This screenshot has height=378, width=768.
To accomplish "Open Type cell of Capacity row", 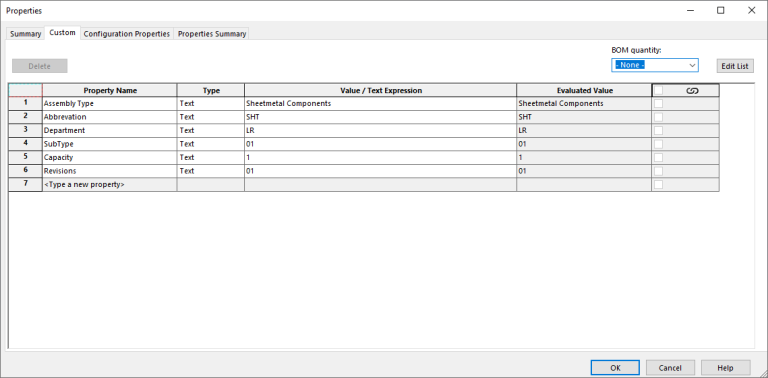I will click(211, 158).
